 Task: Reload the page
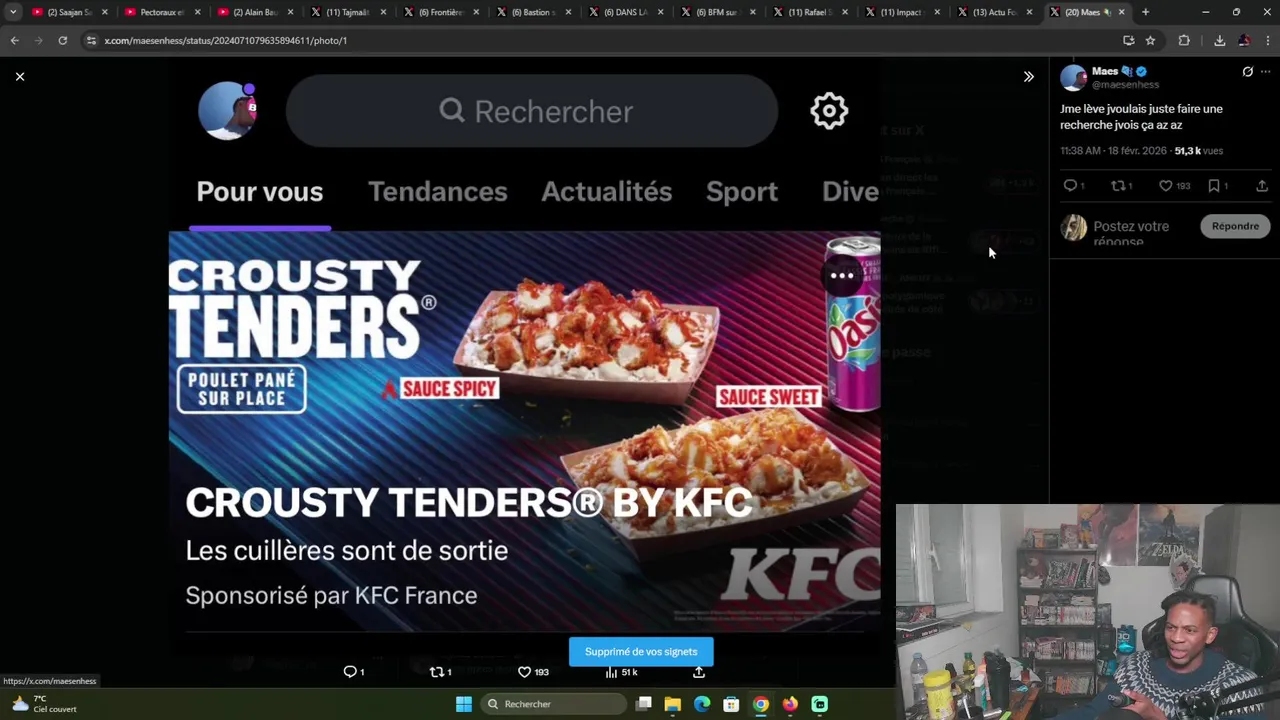point(62,40)
